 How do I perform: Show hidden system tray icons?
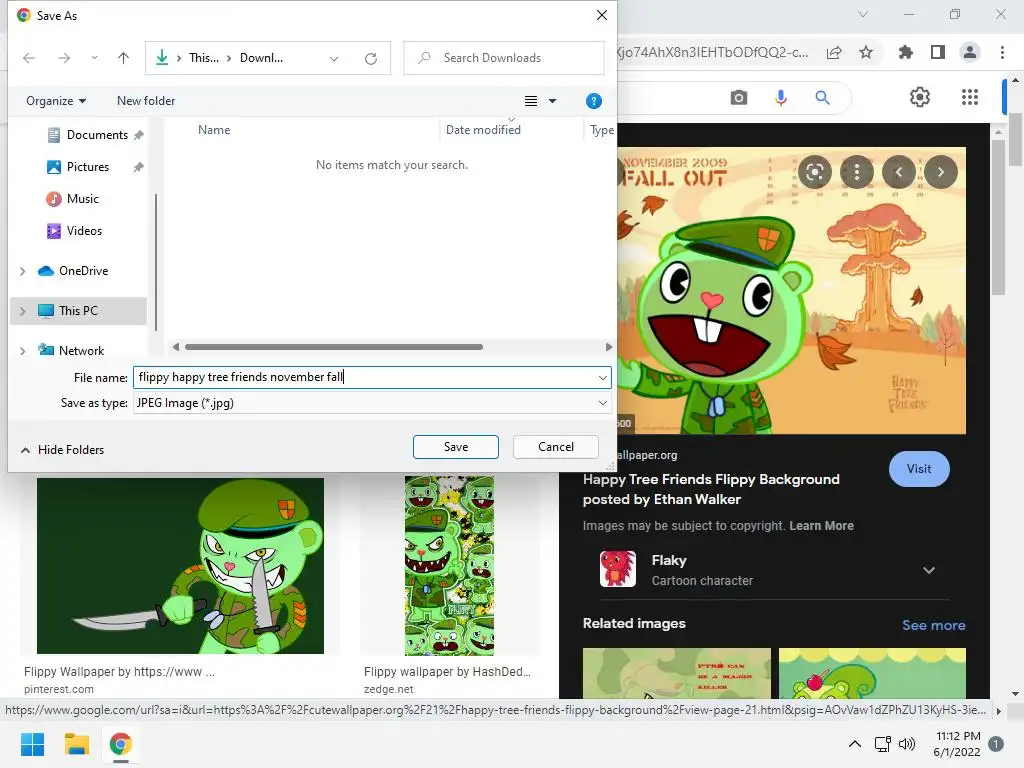point(854,744)
